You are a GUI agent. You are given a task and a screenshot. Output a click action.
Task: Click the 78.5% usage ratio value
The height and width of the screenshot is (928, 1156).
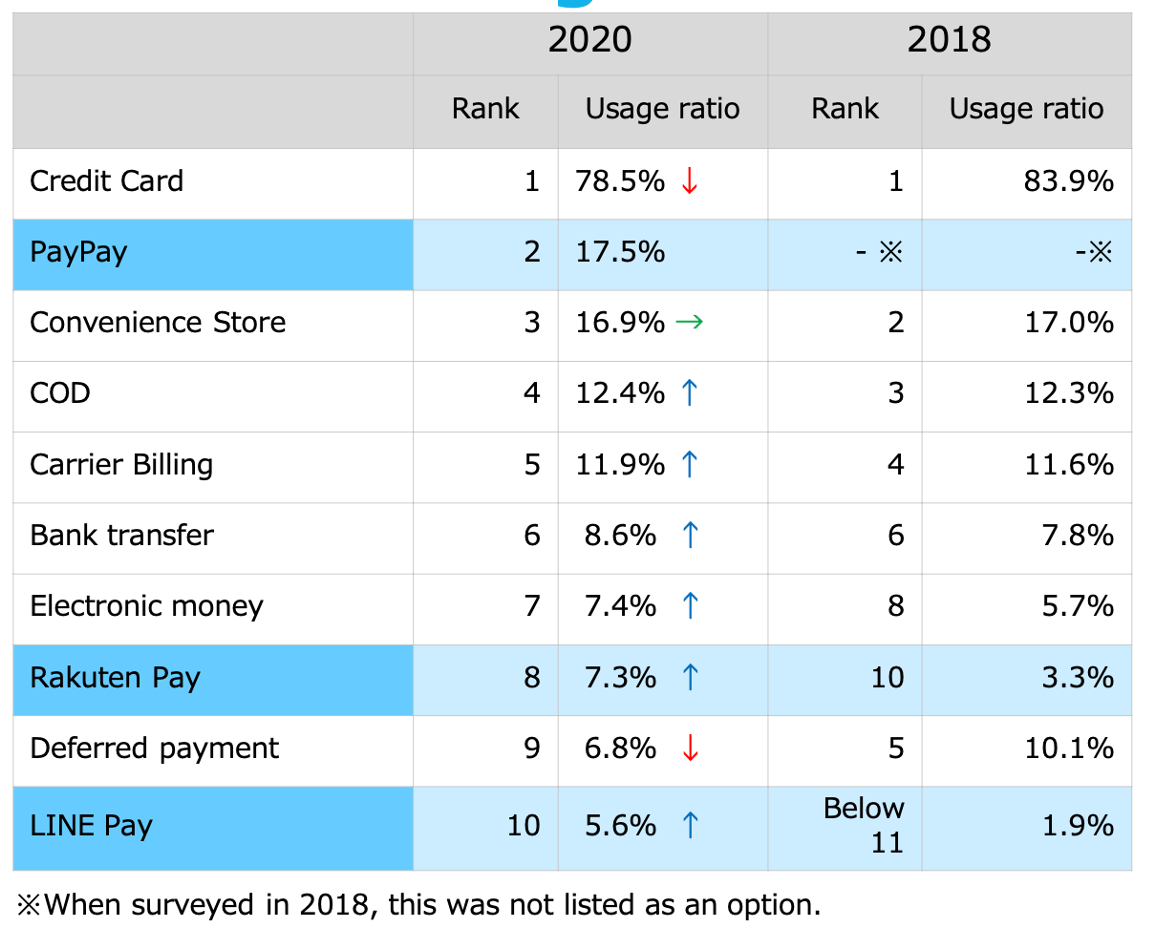click(620, 181)
